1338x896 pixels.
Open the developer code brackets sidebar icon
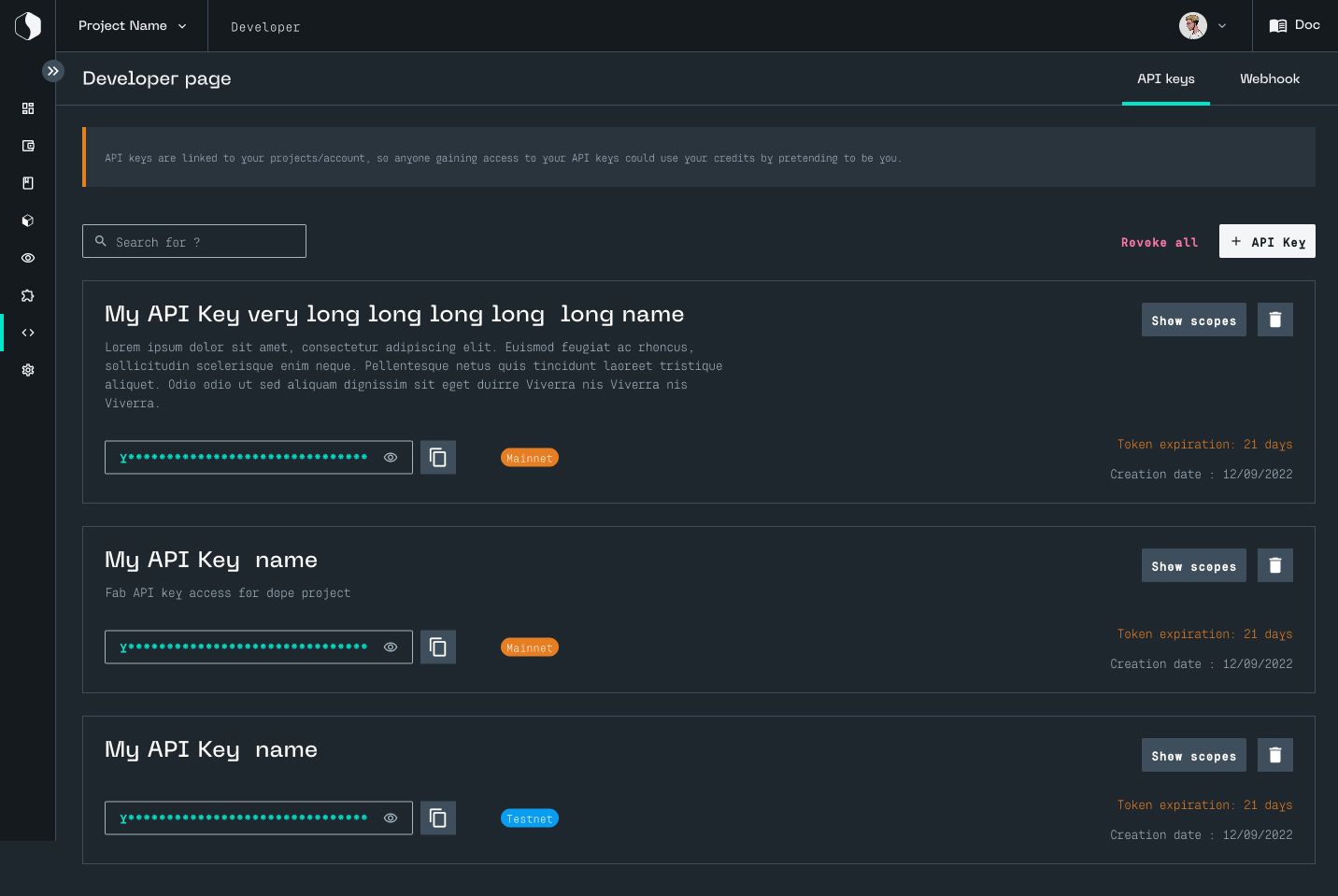28,333
